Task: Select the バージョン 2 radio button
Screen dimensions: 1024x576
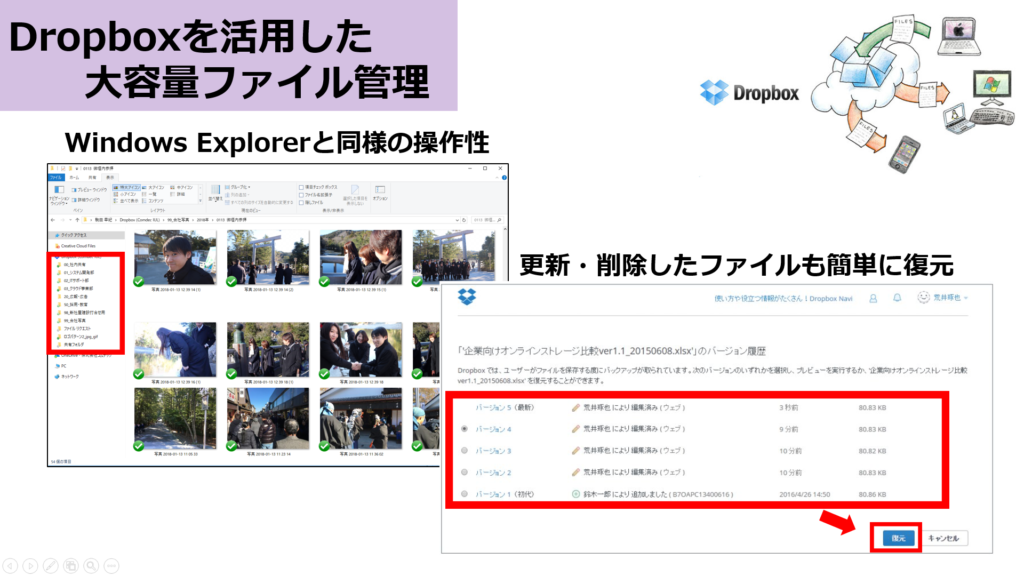Action: [464, 472]
